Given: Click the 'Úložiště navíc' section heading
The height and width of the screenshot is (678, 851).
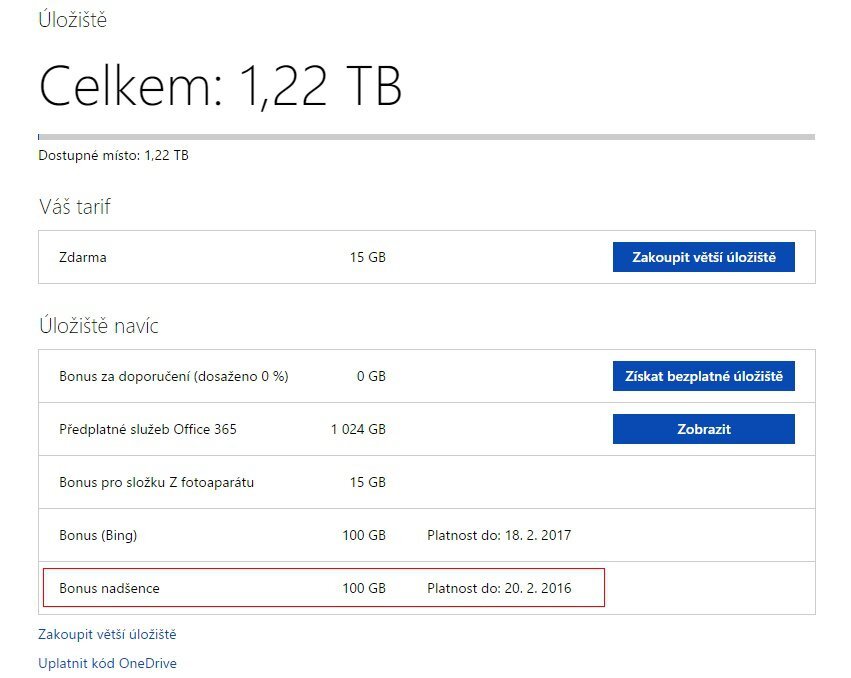Looking at the screenshot, I should [x=98, y=326].
